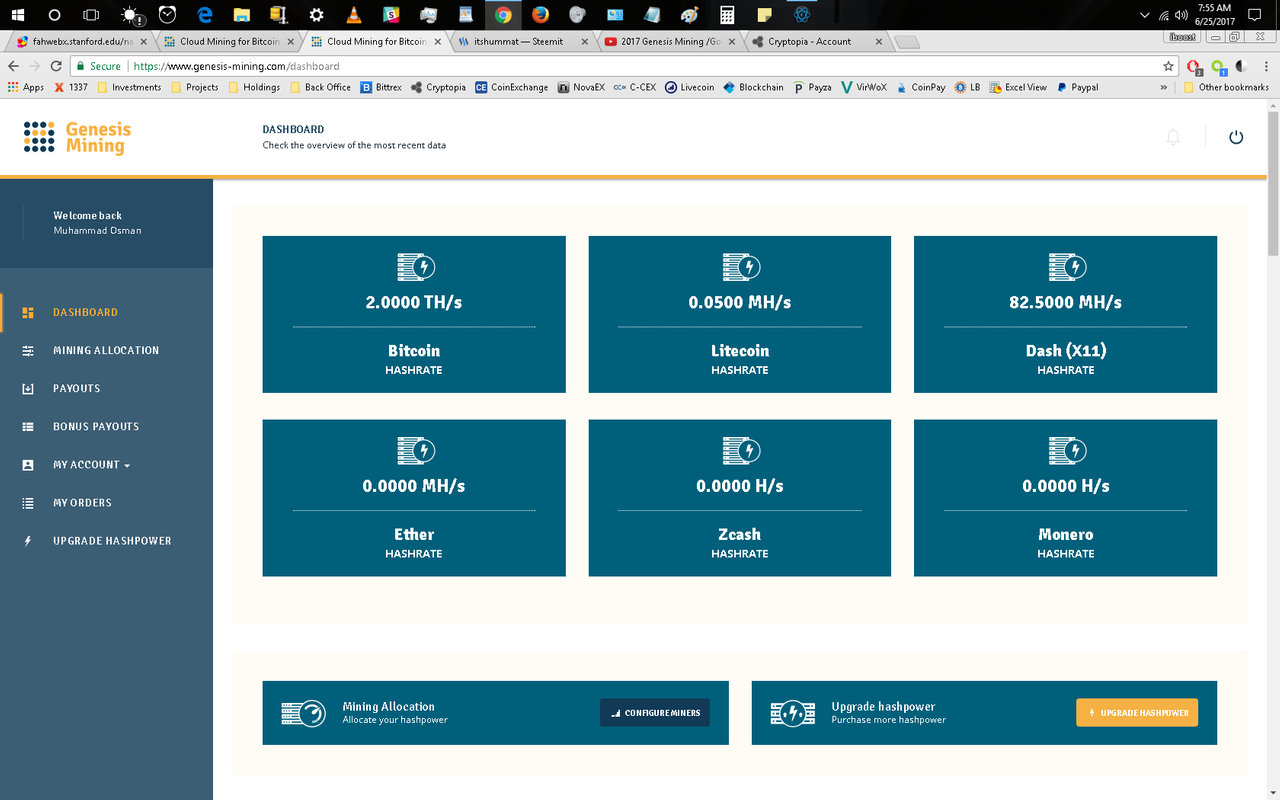Expand the My Account dropdown
1280x800 pixels.
(x=91, y=464)
